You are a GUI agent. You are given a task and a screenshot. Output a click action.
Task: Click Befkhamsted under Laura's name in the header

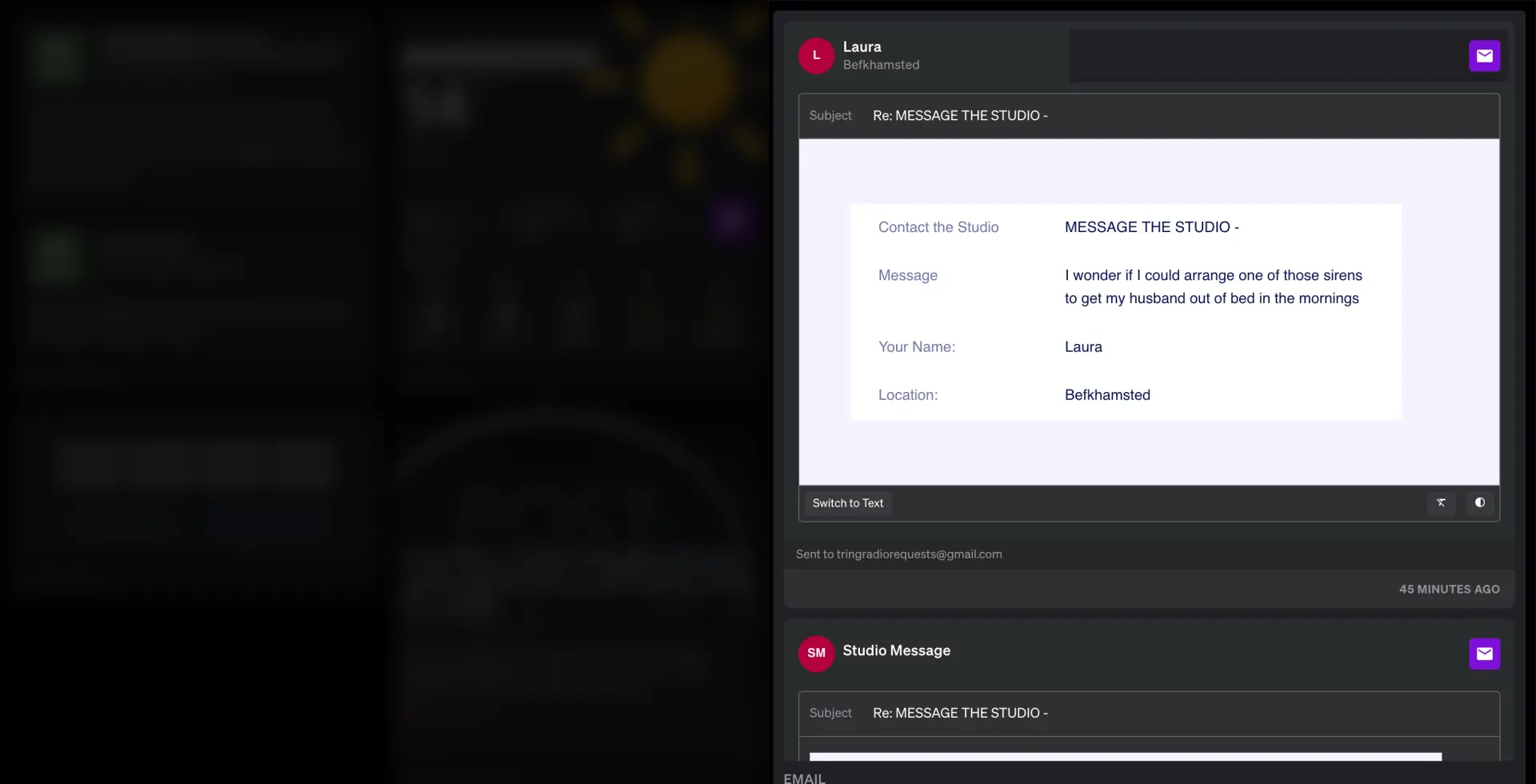(x=881, y=66)
